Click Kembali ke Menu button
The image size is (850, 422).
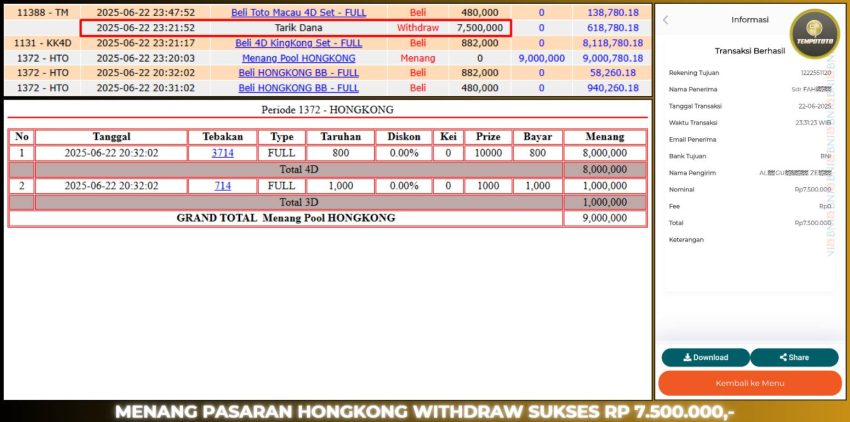click(x=750, y=383)
